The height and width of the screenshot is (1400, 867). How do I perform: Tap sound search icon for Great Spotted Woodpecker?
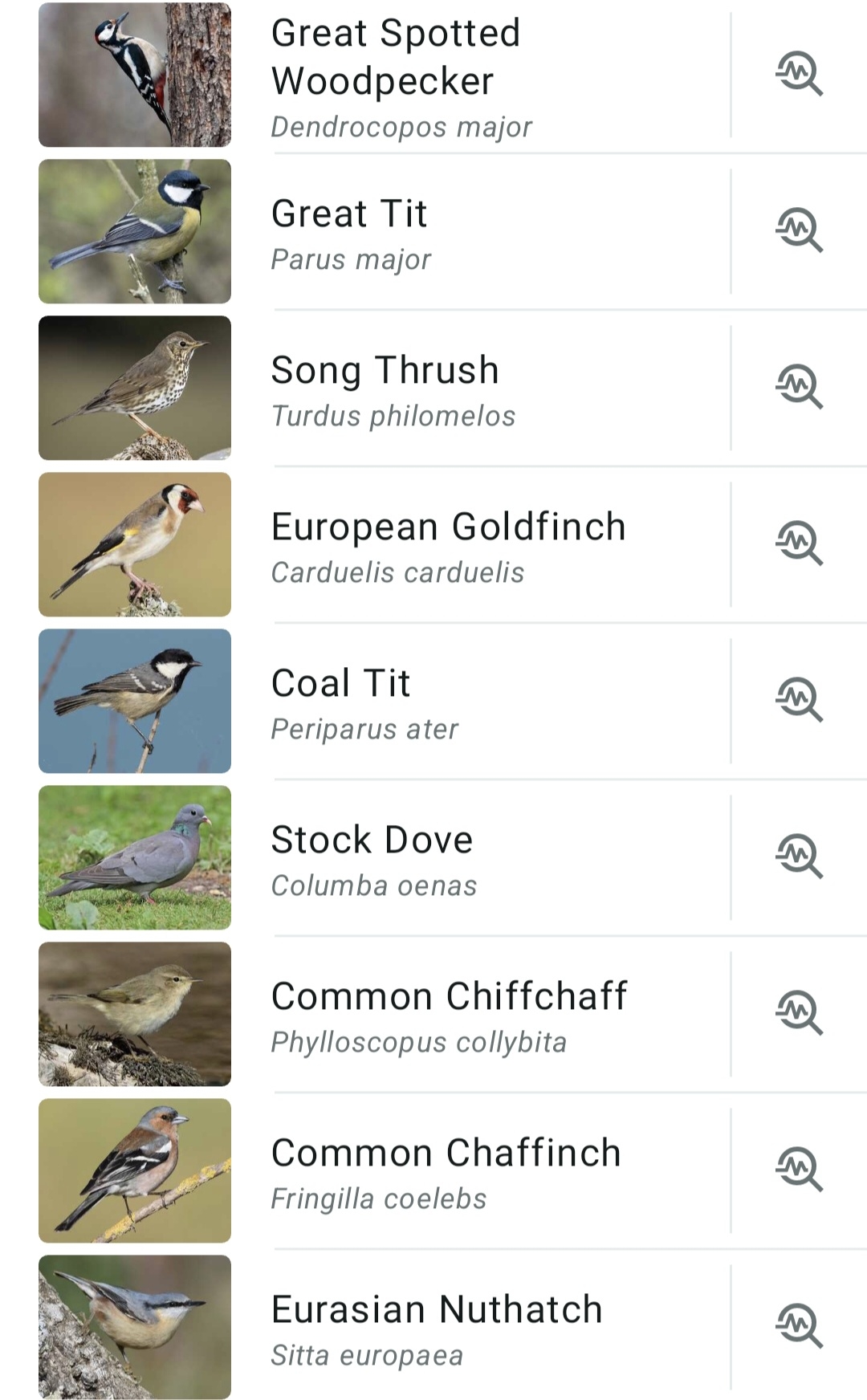tap(799, 74)
